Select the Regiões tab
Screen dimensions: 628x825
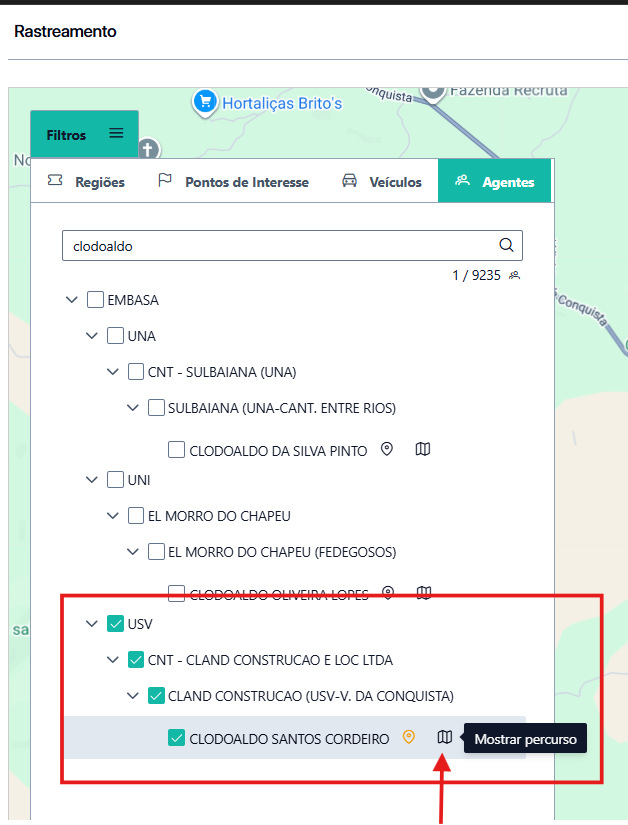(x=87, y=182)
